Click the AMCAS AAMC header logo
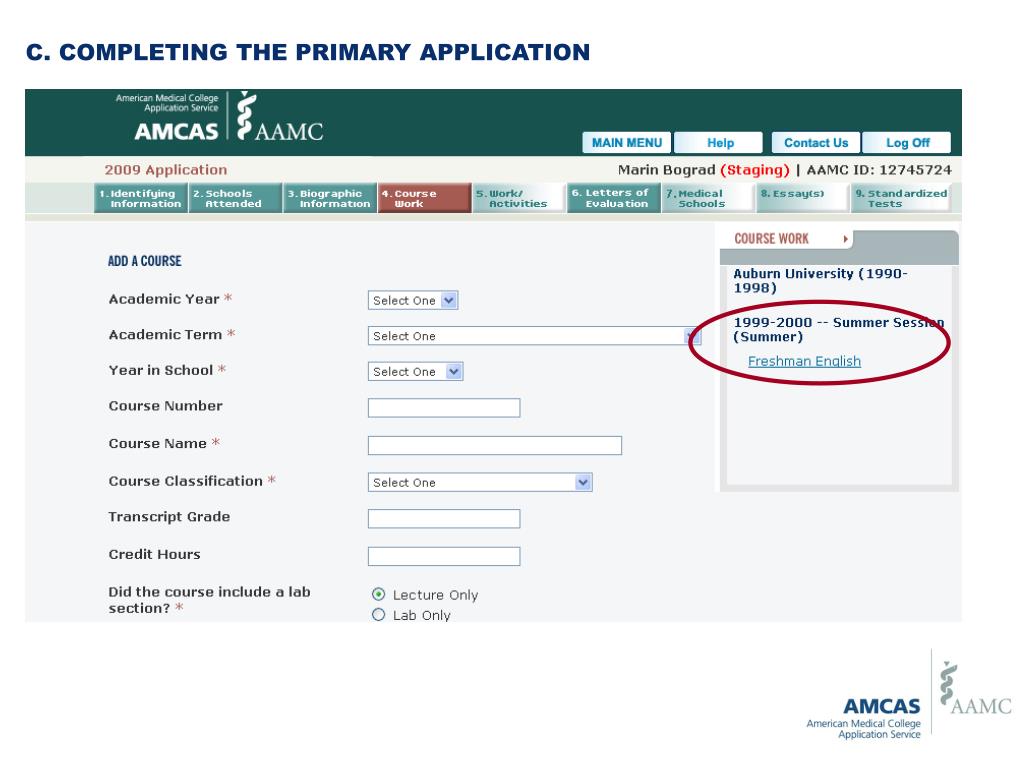This screenshot has width=1024, height=768. coord(219,116)
